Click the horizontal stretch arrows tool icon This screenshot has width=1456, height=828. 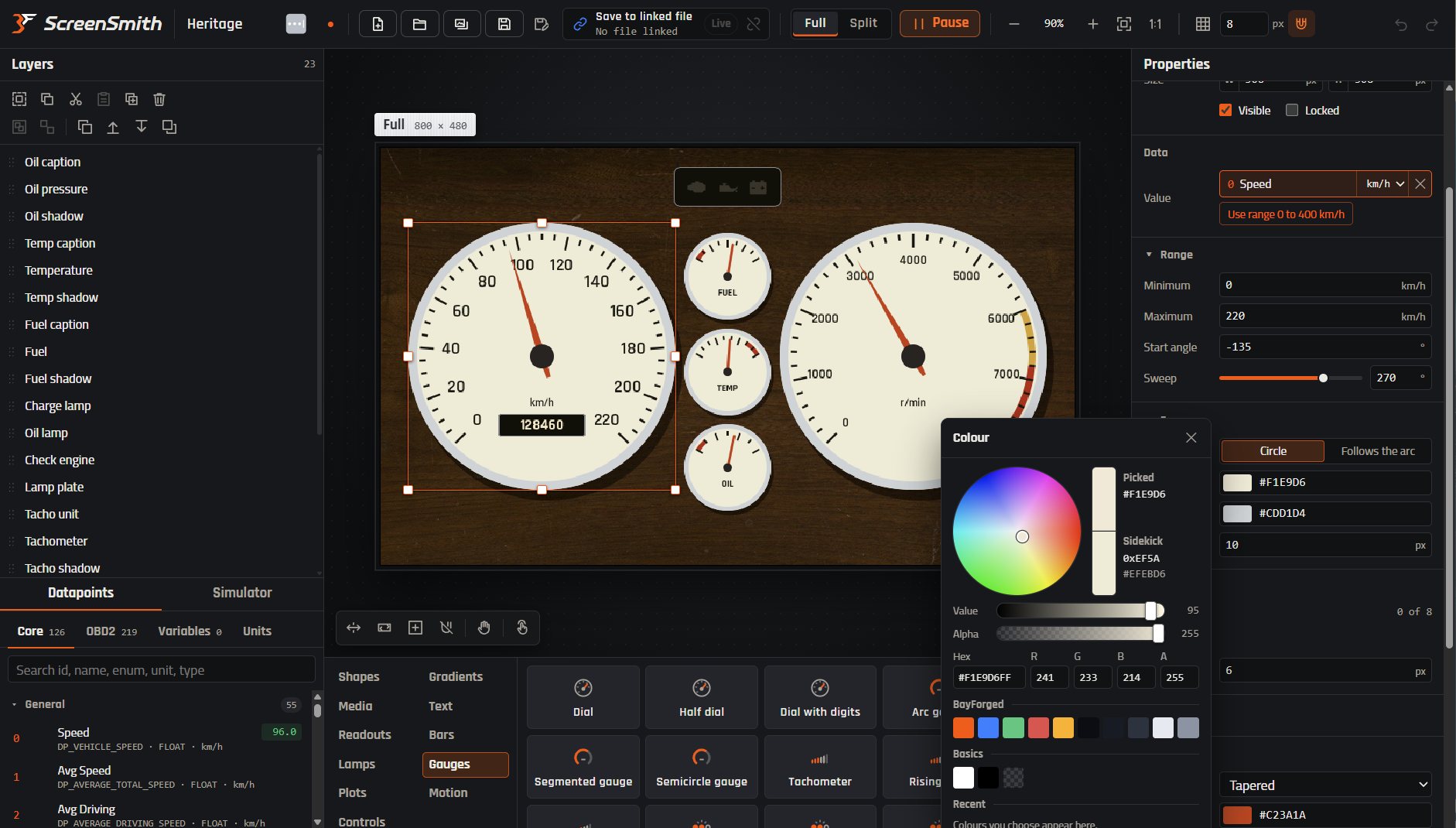tap(354, 628)
